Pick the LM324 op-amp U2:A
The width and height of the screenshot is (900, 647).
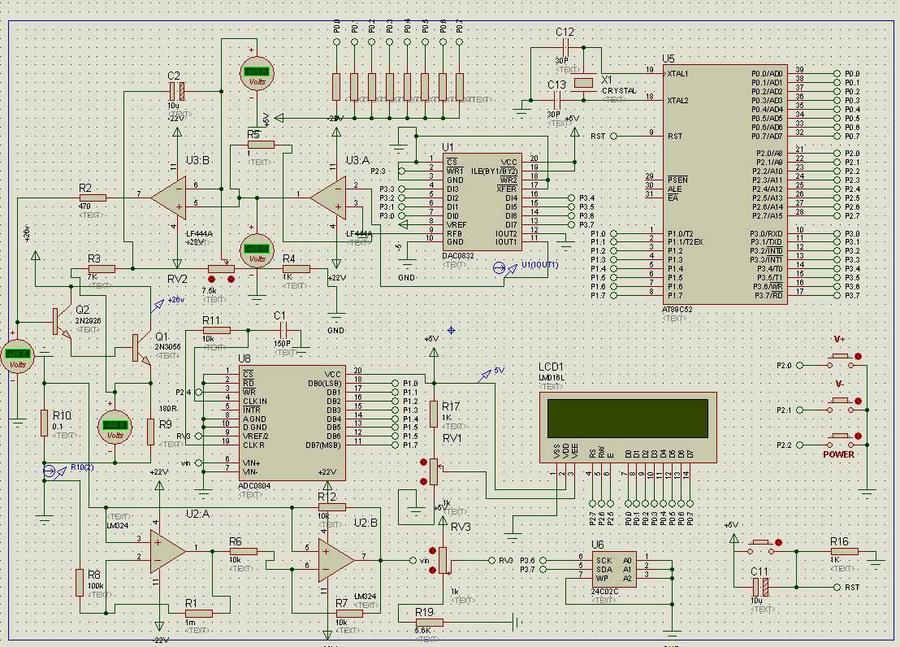[x=167, y=552]
